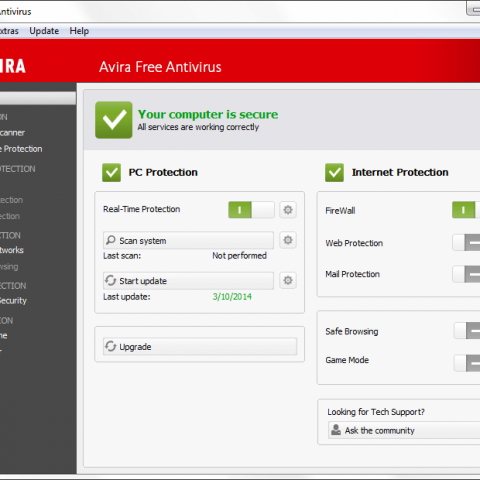This screenshot has width=480, height=480.
Task: Click the community person icon
Action: [x=336, y=430]
